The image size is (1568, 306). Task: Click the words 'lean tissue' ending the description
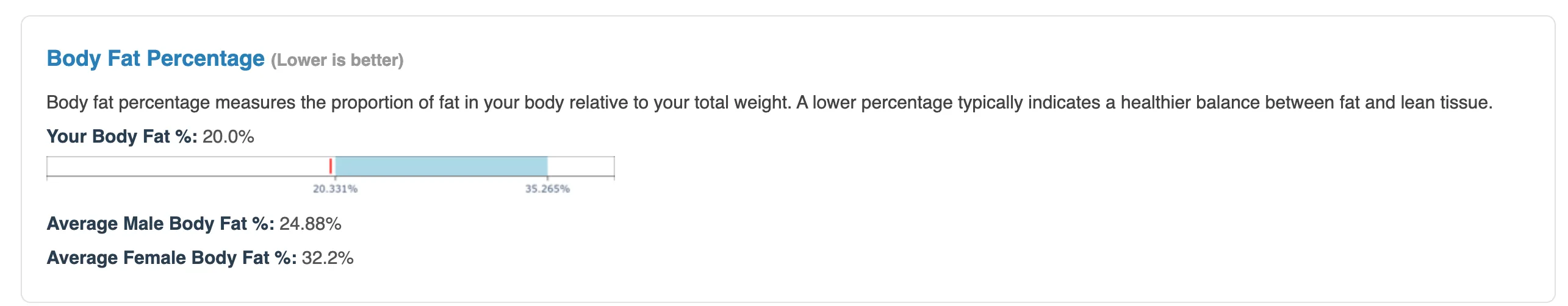tap(1446, 102)
